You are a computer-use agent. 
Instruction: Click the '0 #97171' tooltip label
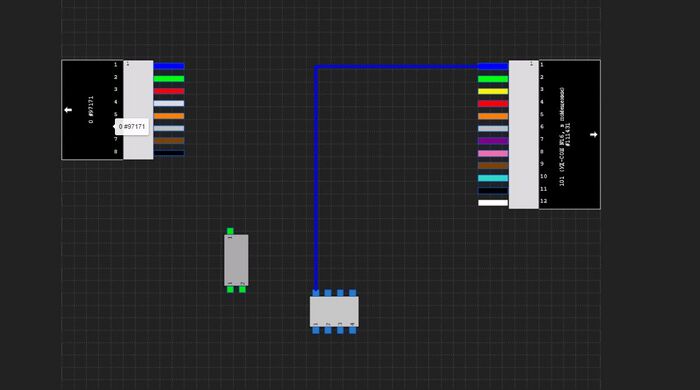(x=132, y=127)
